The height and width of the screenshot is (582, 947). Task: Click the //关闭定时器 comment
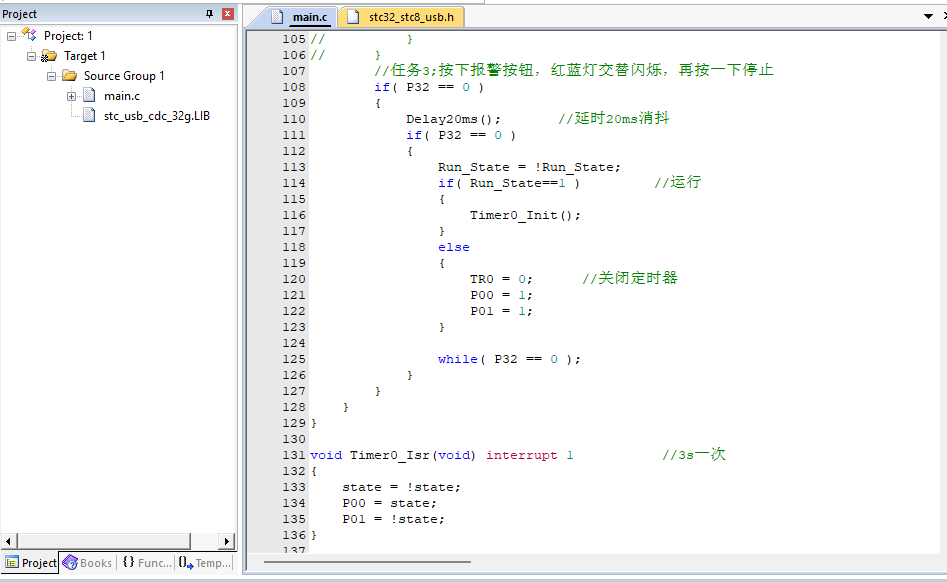pos(630,278)
